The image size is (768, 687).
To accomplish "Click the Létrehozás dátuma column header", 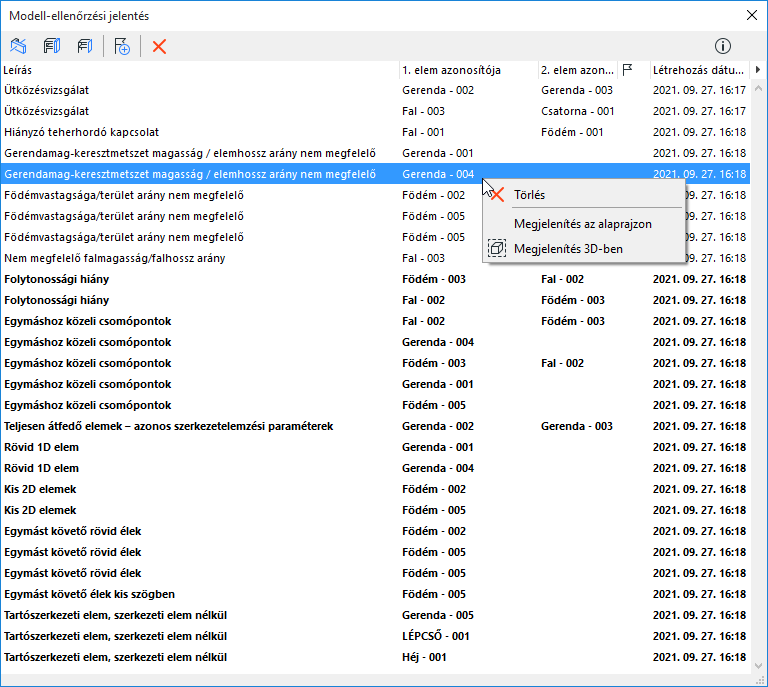I will click(x=697, y=70).
